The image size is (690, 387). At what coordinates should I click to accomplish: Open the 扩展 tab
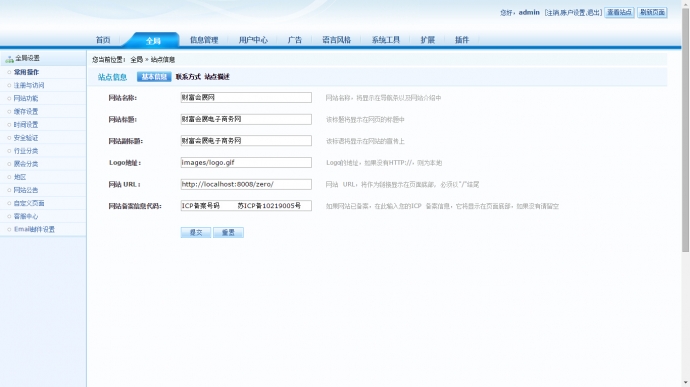pyautogui.click(x=427, y=40)
